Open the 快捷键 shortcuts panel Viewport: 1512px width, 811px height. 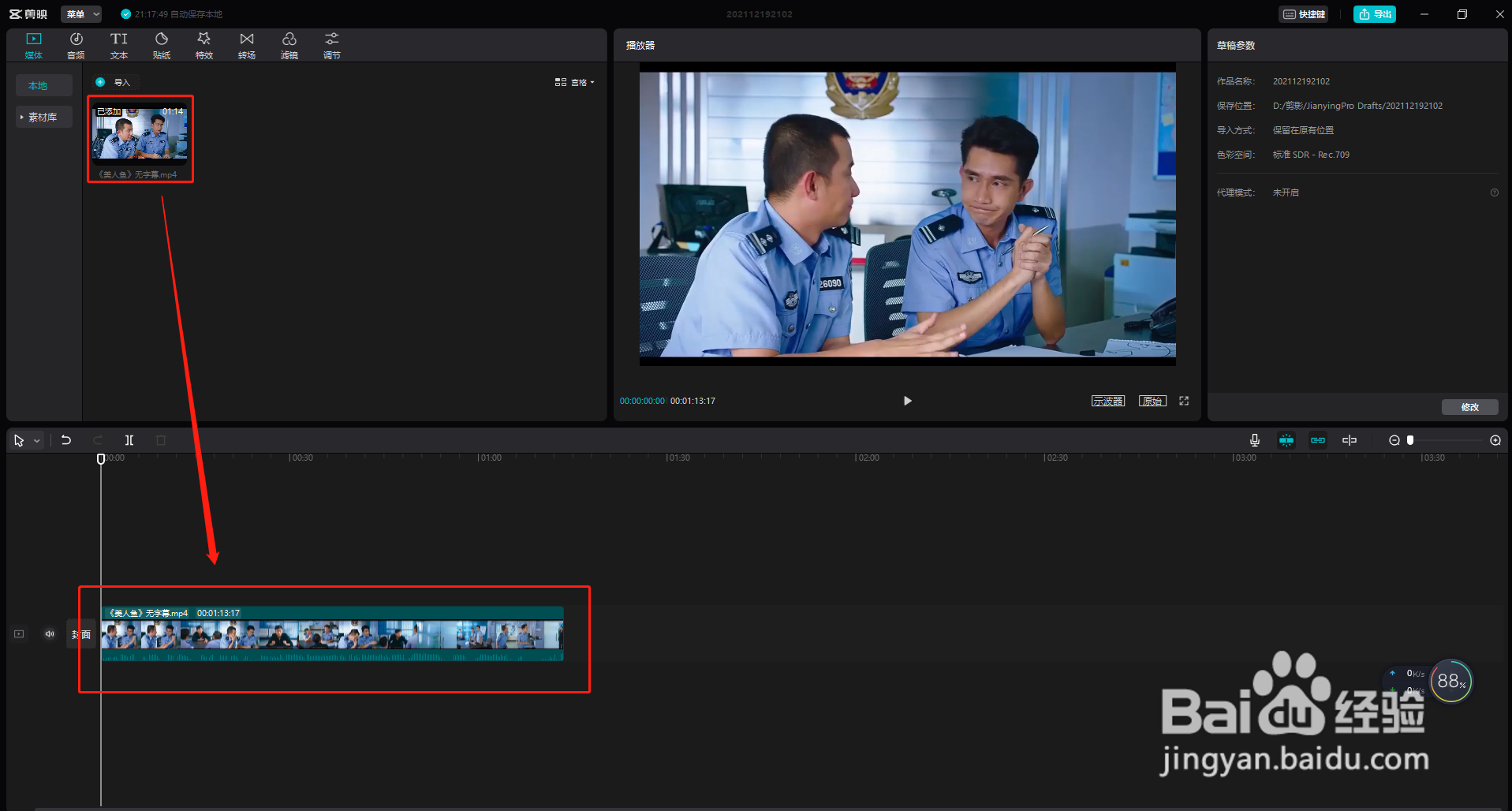[1304, 14]
